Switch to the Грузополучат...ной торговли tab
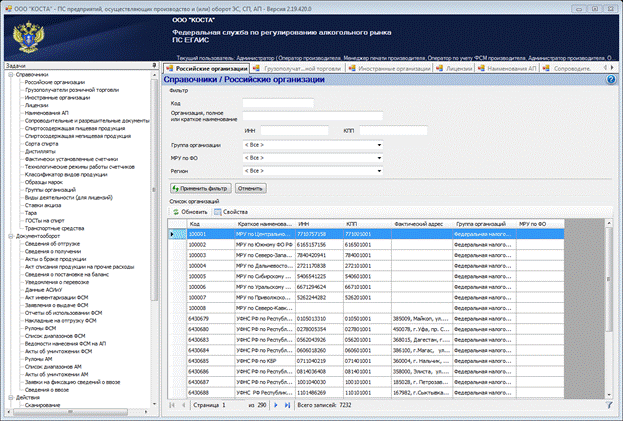The width and height of the screenshot is (623, 421). point(298,68)
